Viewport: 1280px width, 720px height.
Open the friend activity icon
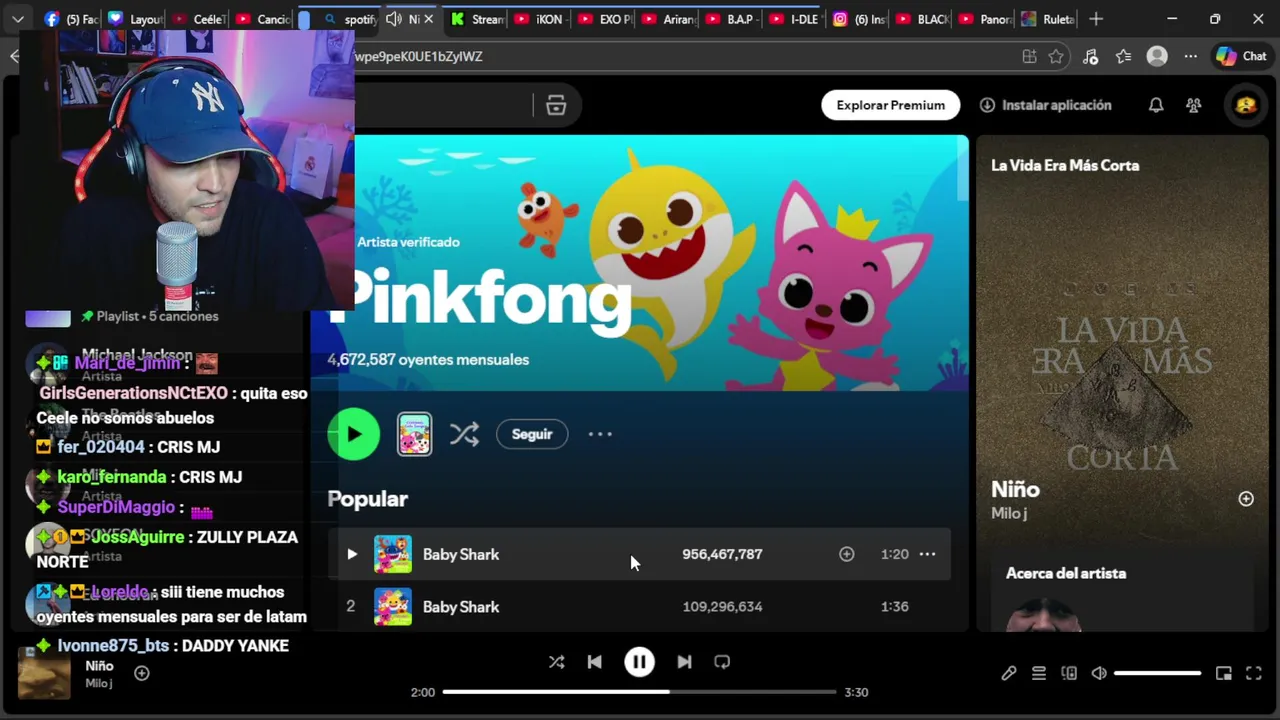pyautogui.click(x=1194, y=105)
